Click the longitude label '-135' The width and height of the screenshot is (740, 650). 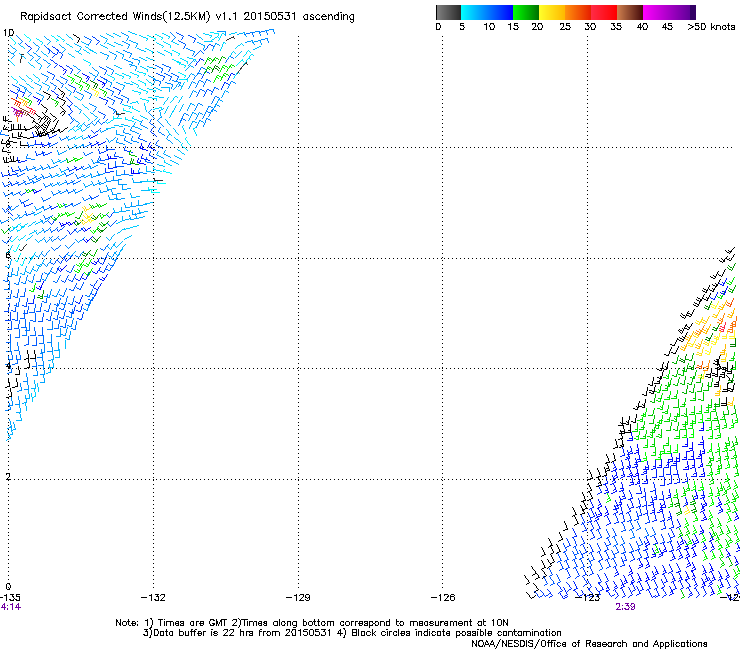tap(10, 598)
